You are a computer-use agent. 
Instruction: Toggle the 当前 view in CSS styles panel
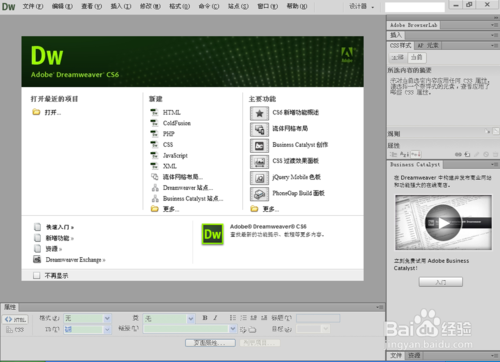click(x=416, y=58)
